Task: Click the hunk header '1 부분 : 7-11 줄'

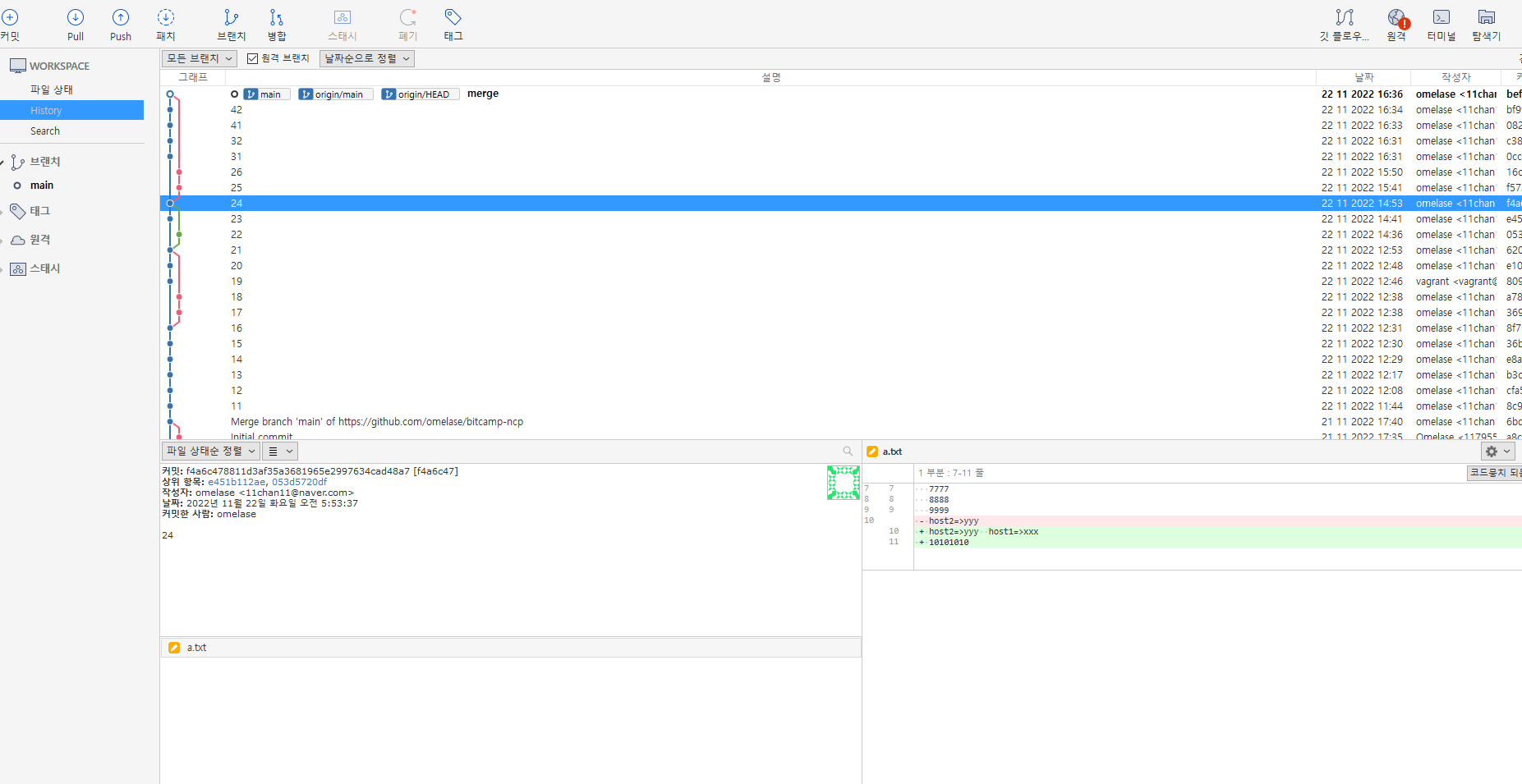Action: 950,473
